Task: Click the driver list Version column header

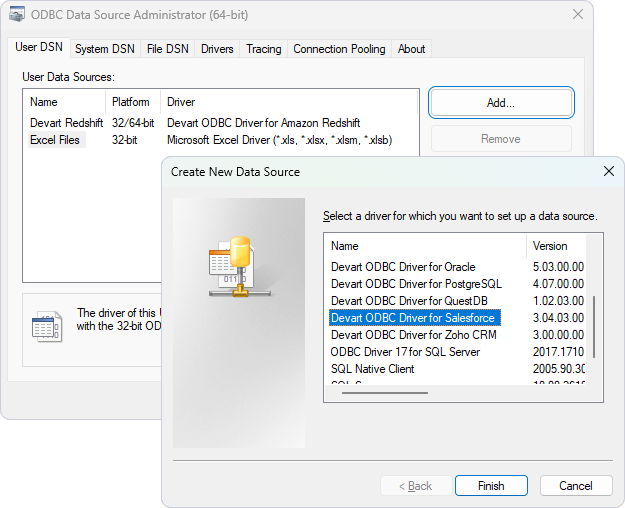Action: coord(557,246)
